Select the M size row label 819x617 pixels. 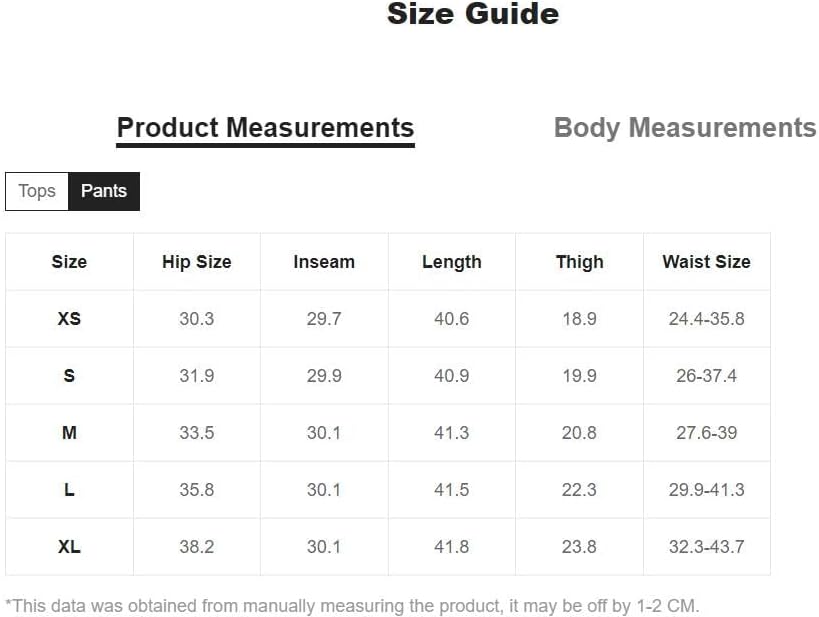point(69,433)
